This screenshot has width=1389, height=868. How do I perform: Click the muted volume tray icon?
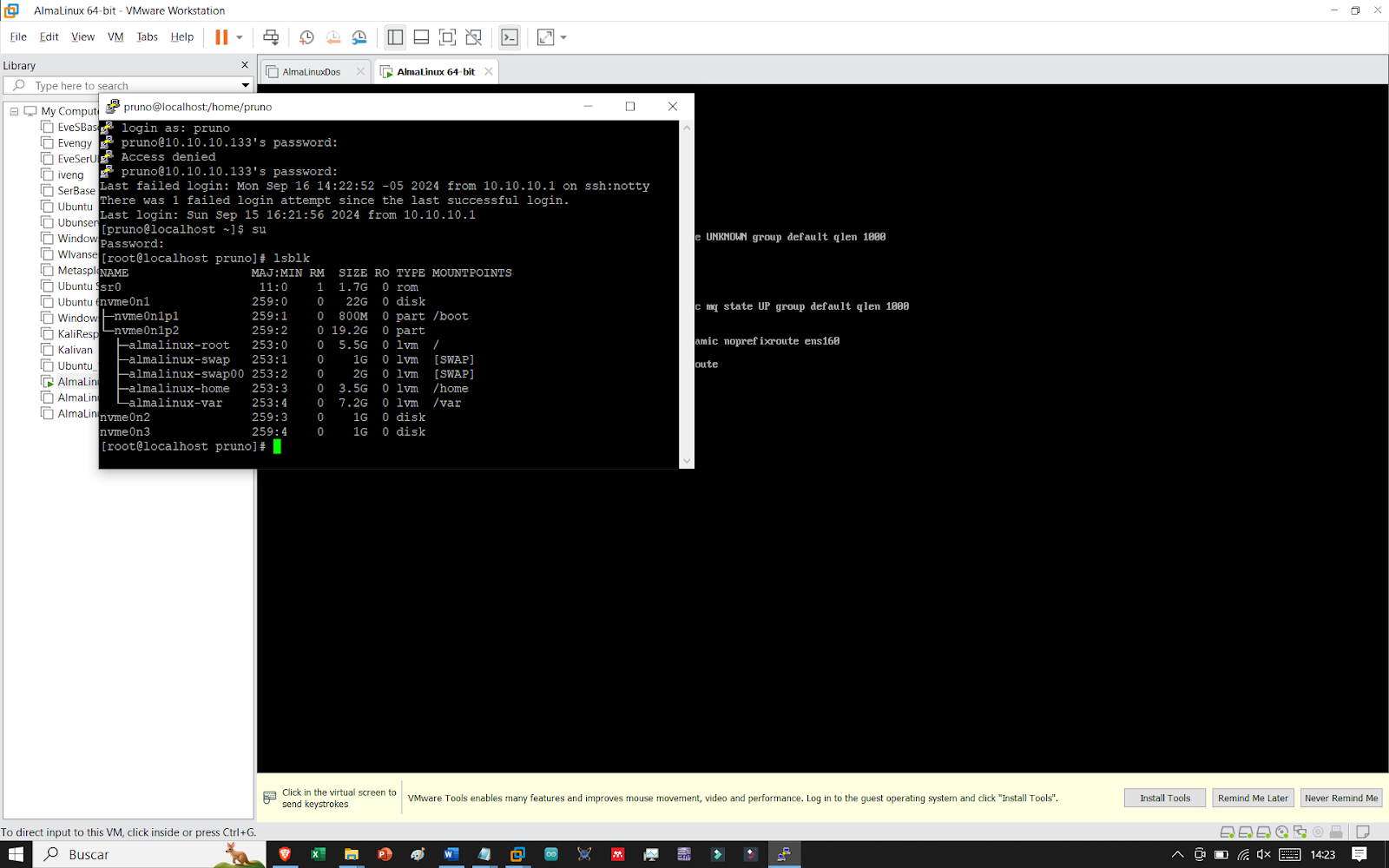tap(1264, 854)
